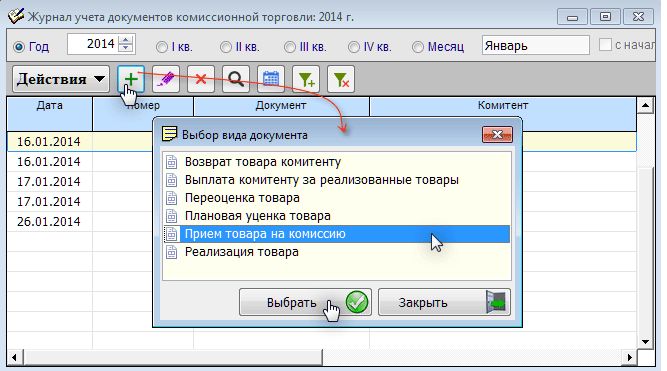Viewport: 667px width, 371px height.
Task: Click the Выбрать button
Action: coord(305,302)
